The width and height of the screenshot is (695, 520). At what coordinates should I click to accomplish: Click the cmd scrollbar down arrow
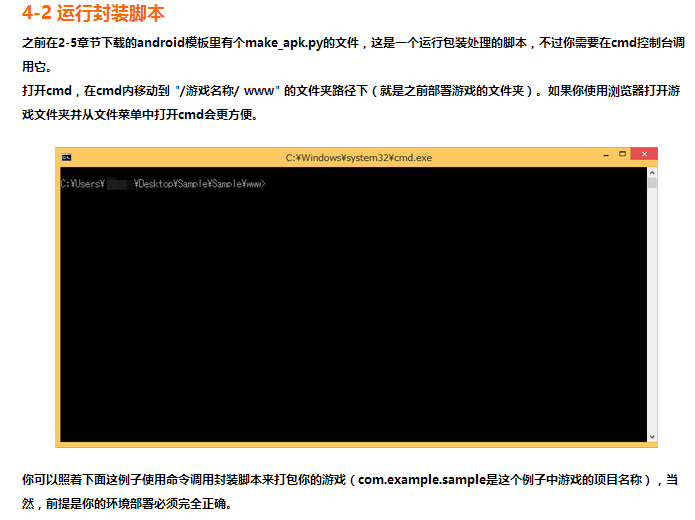click(652, 437)
